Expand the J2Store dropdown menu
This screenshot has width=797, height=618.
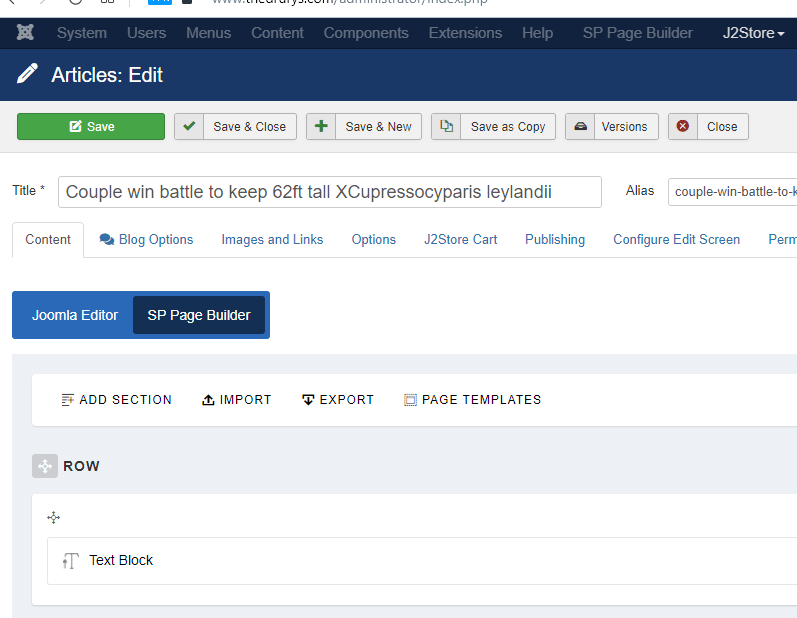coord(753,33)
